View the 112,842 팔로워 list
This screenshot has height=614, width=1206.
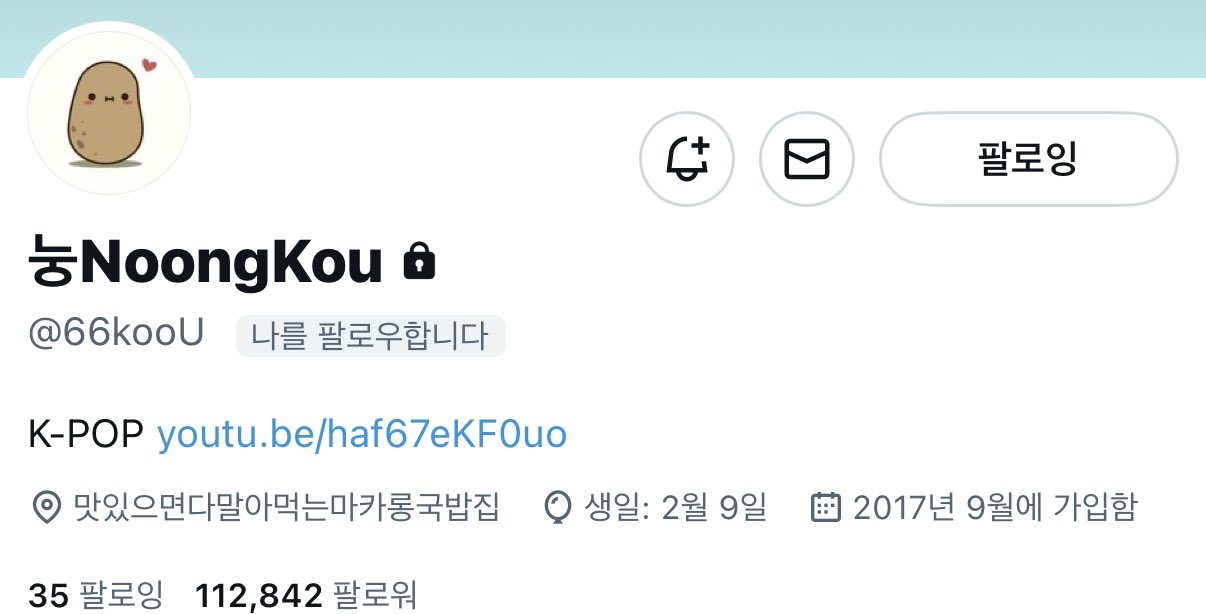(x=306, y=596)
